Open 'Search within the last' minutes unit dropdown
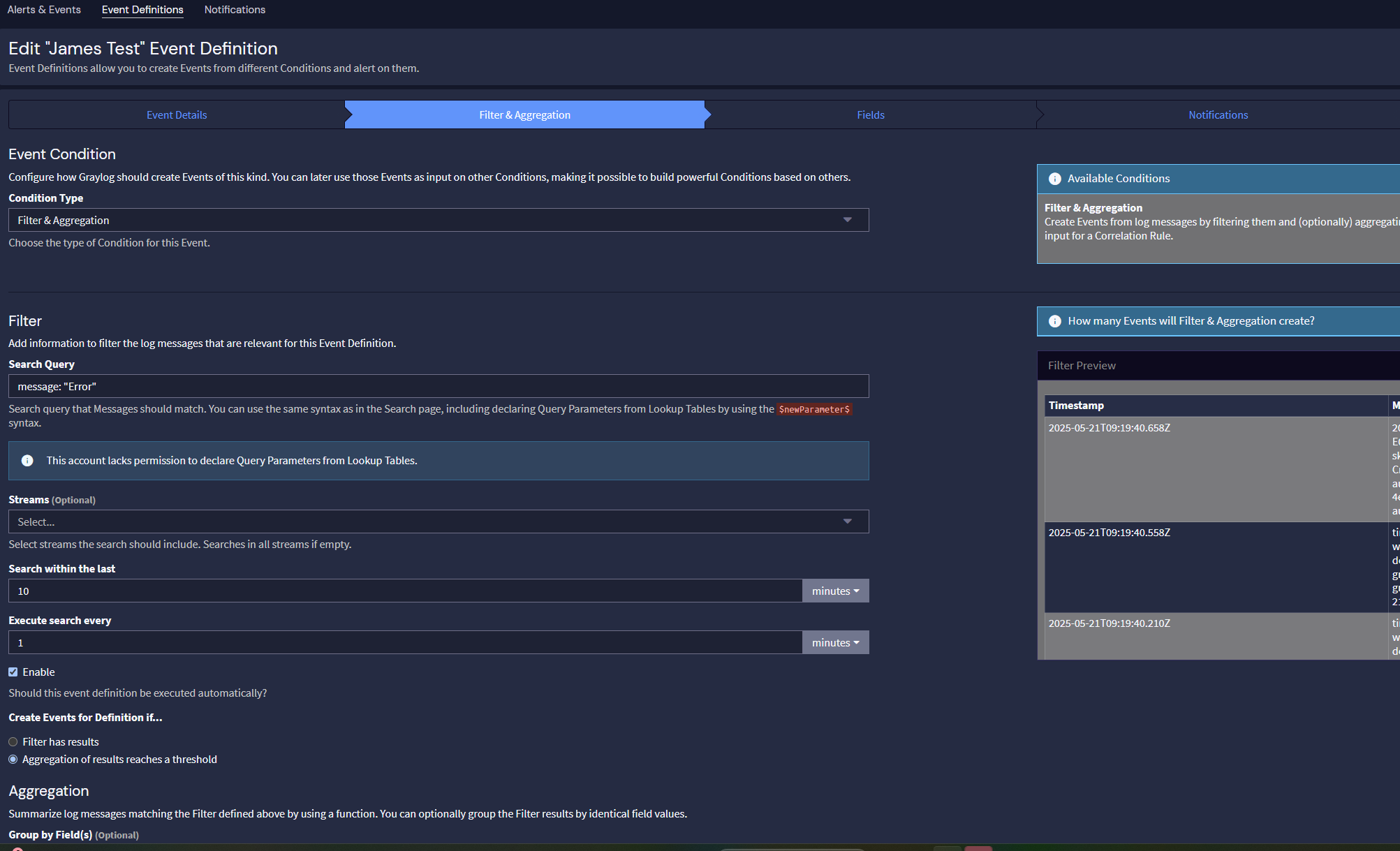 pyautogui.click(x=835, y=591)
